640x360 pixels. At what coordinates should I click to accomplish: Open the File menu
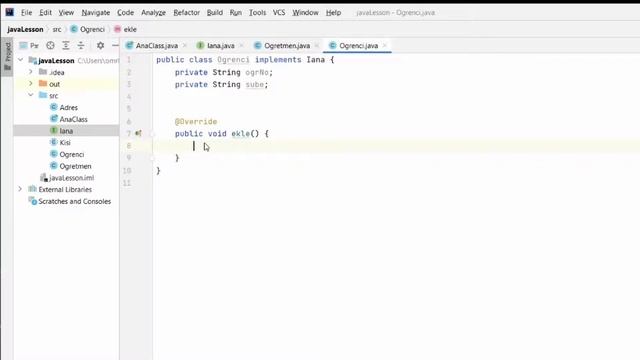pos(27,13)
